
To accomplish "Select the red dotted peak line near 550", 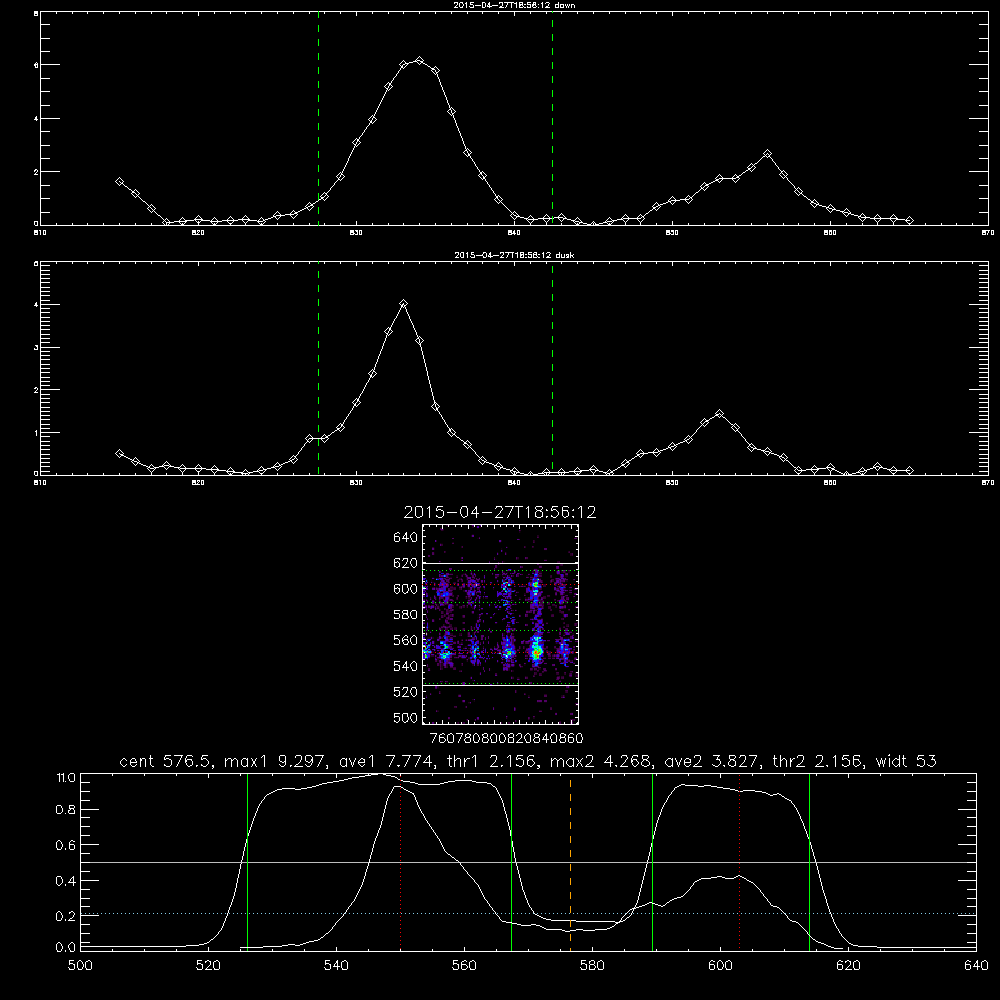I will pyautogui.click(x=401, y=861).
